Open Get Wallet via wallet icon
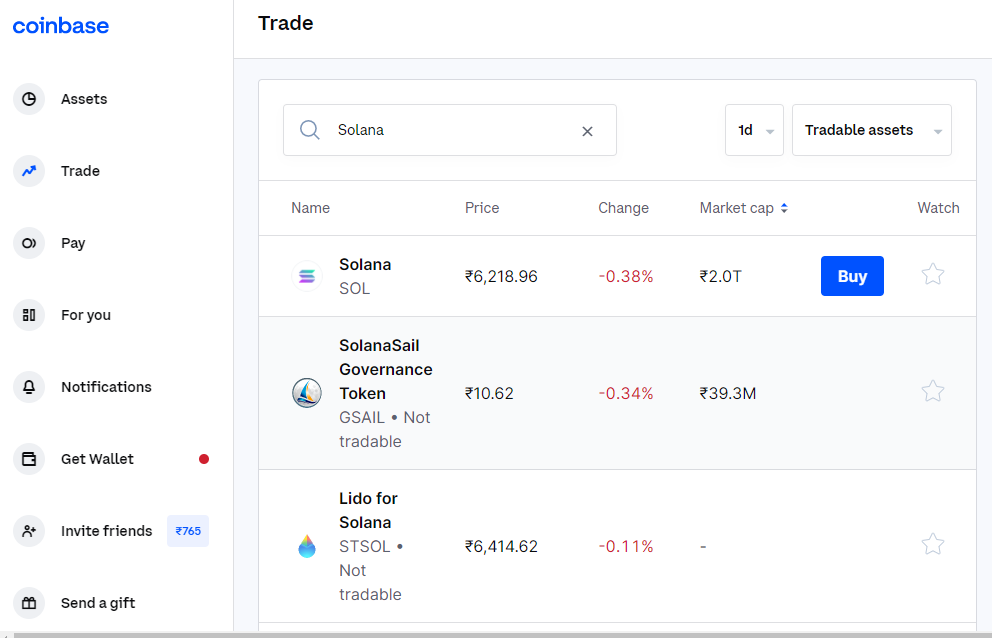The image size is (992, 638). (x=29, y=459)
